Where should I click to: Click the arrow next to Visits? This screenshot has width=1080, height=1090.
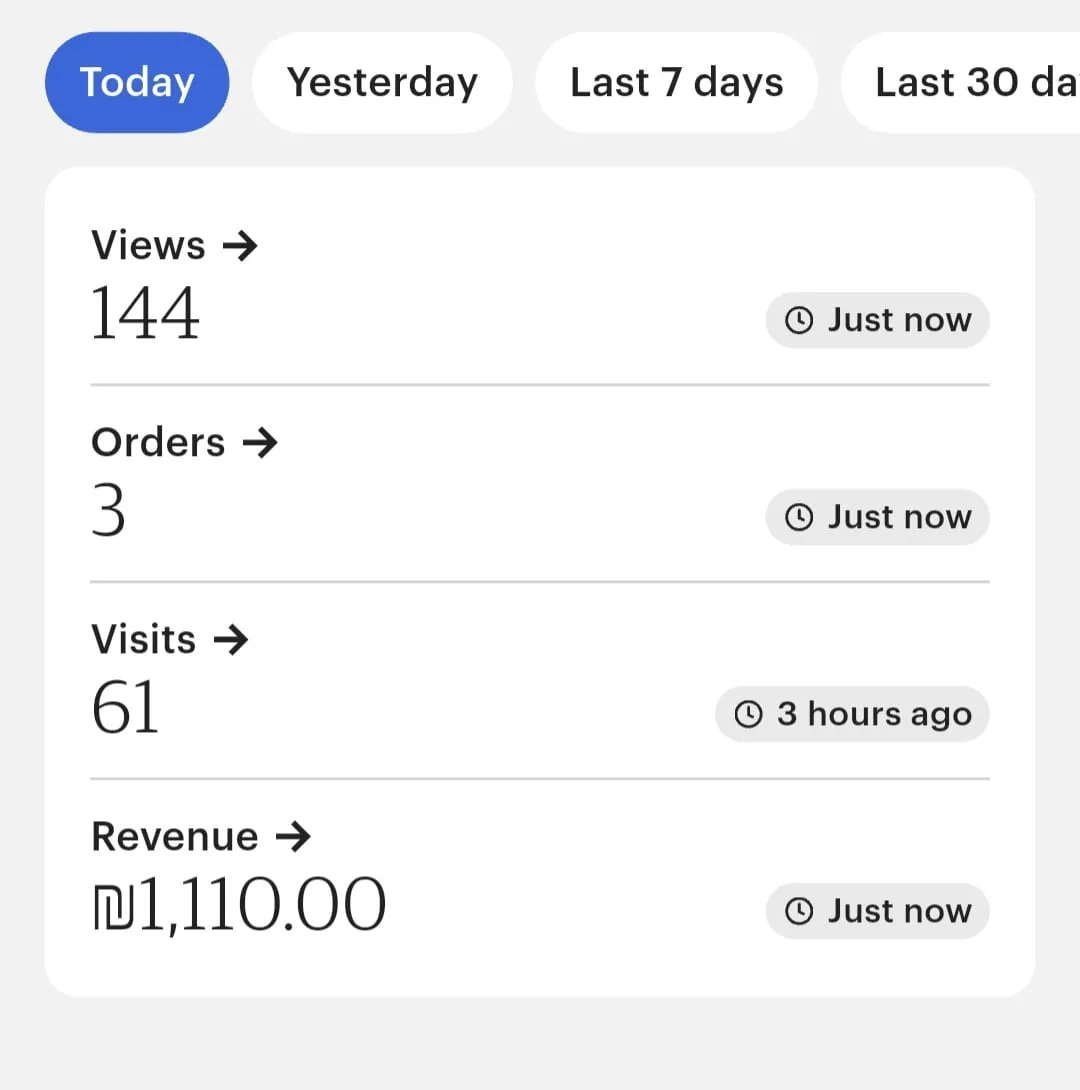[231, 640]
